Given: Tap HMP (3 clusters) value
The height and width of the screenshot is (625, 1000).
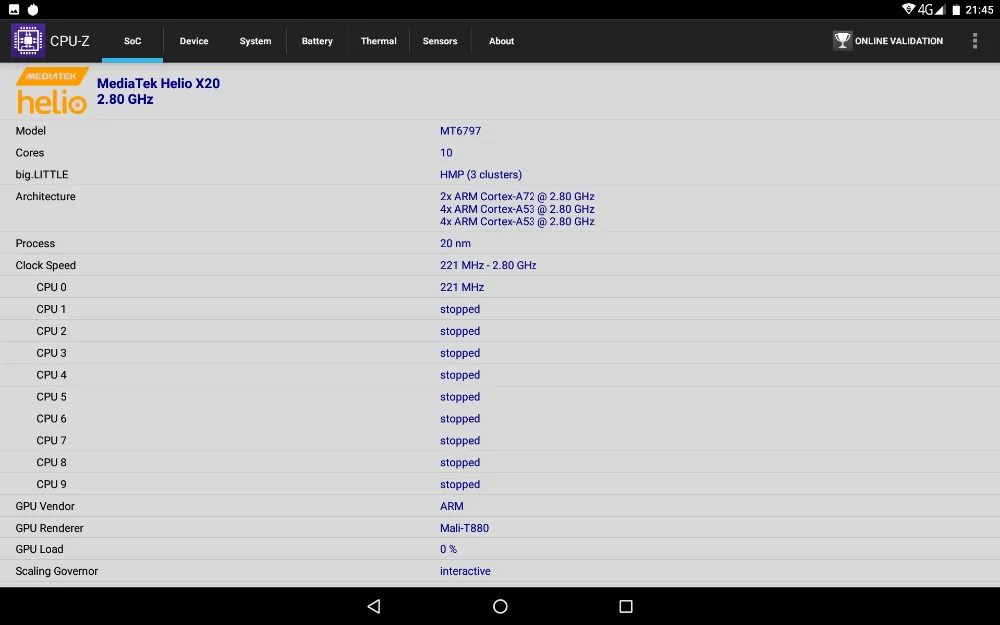Looking at the screenshot, I should (481, 174).
